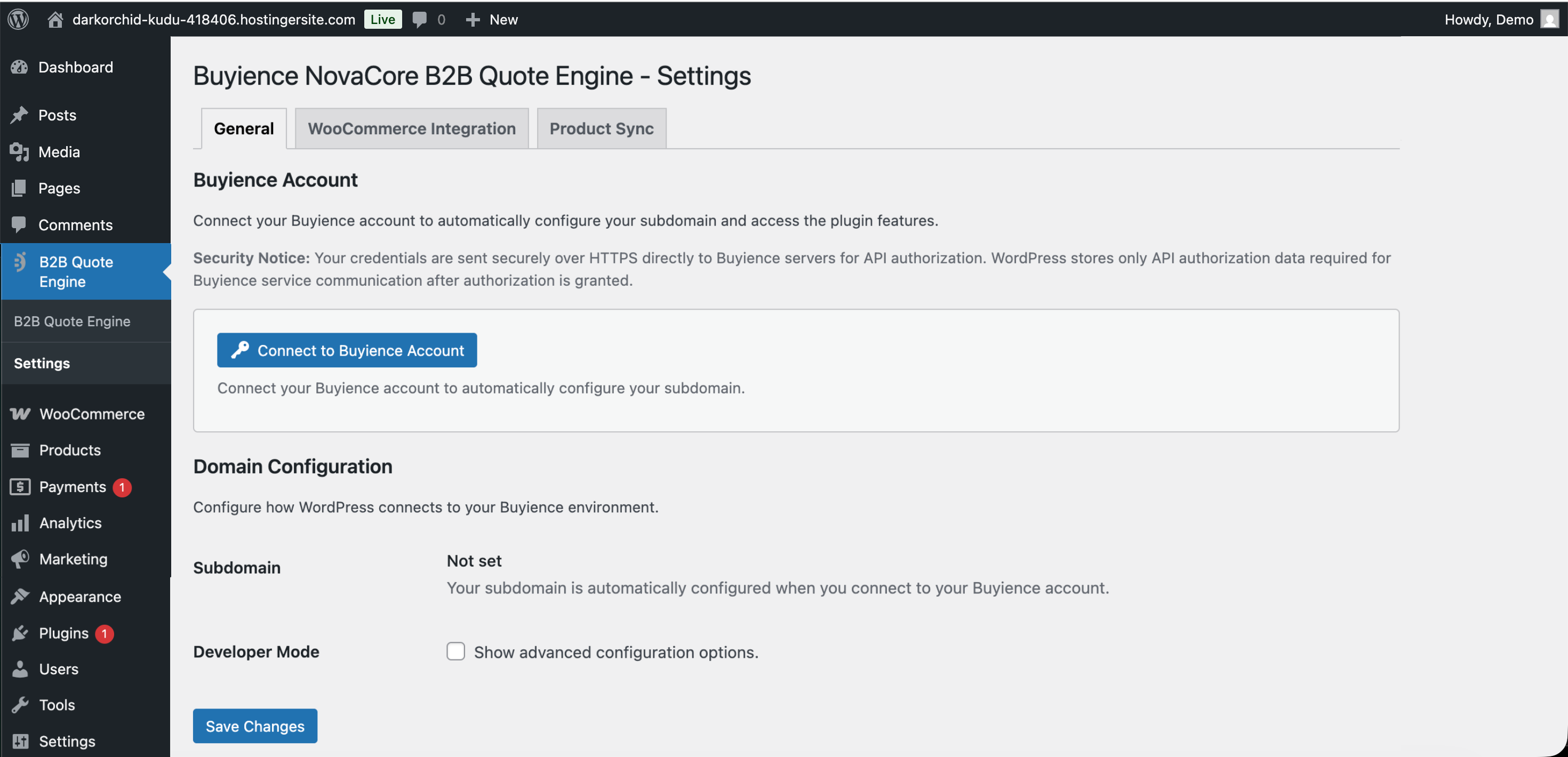
Task: Enable Show advanced configuration options
Action: pos(455,651)
